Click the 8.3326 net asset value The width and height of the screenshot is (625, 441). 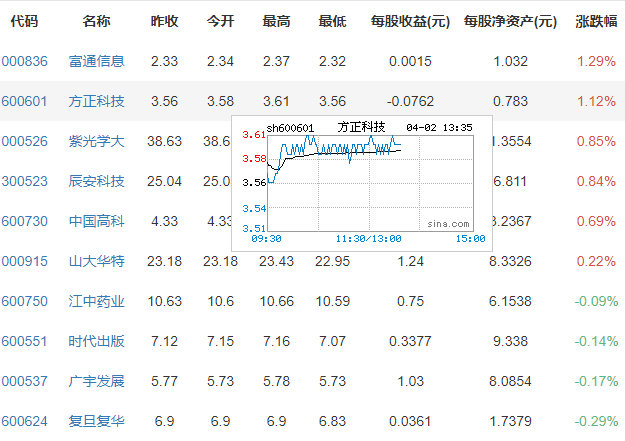coord(510,261)
